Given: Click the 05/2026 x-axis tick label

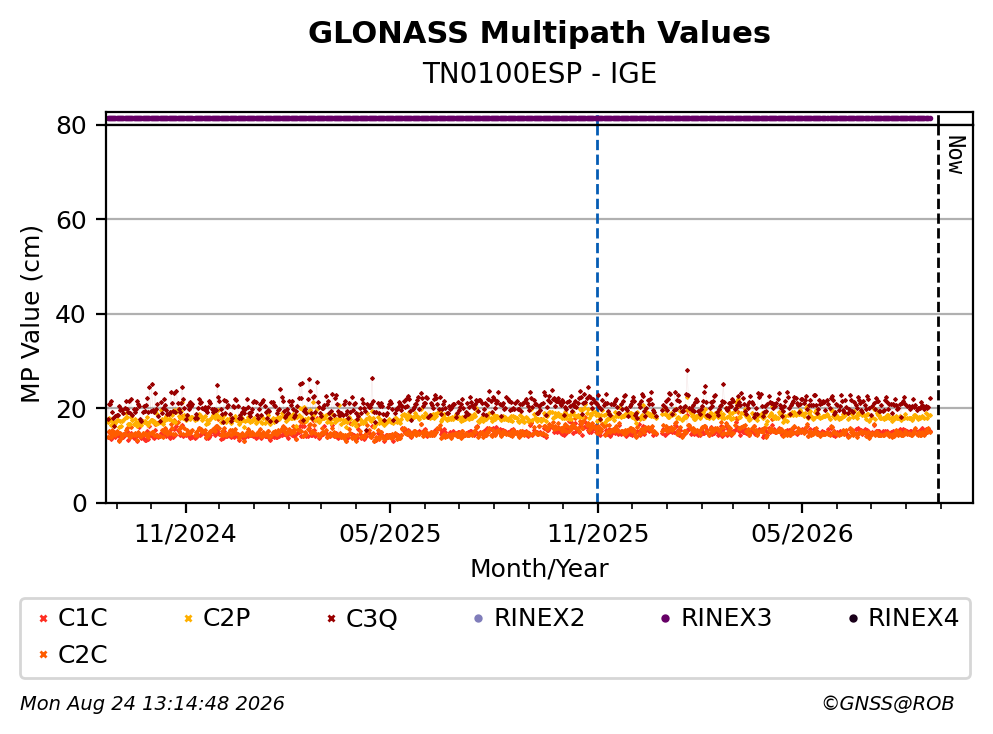Looking at the screenshot, I should (802, 534).
